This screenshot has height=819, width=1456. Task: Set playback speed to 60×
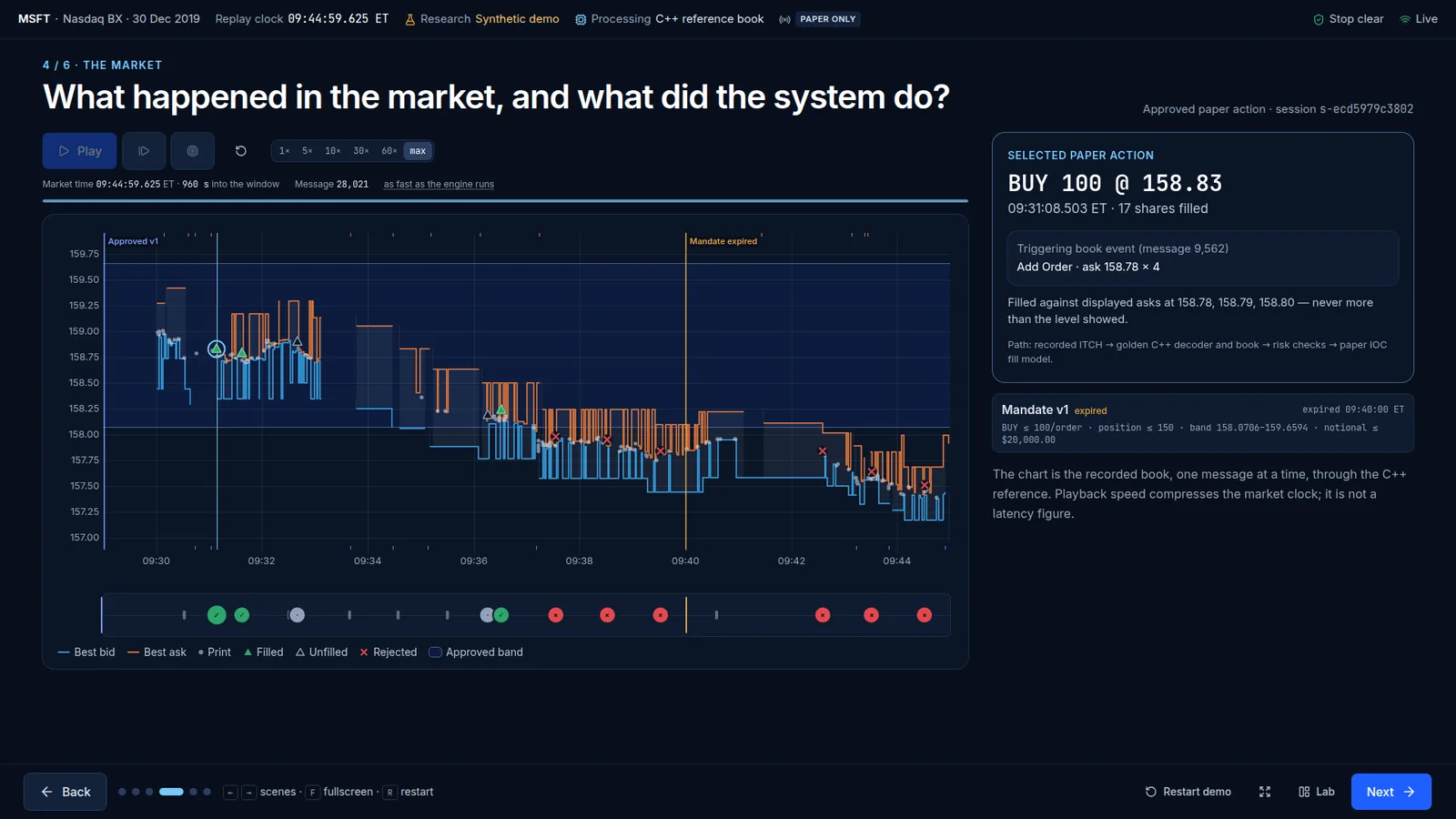[389, 151]
